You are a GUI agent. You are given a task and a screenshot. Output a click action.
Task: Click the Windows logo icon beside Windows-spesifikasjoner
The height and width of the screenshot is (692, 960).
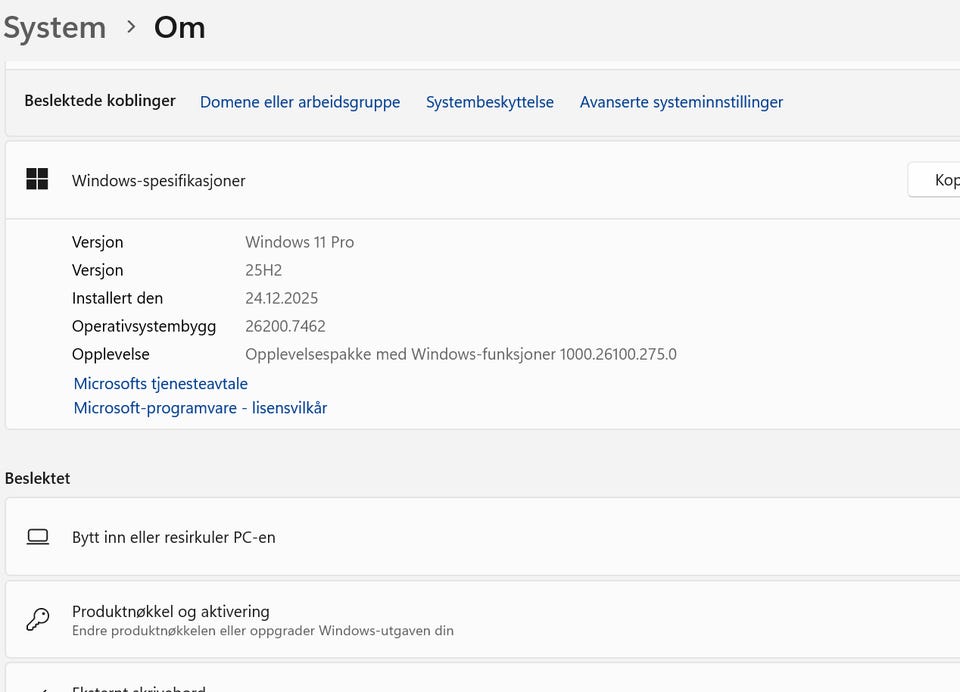[37, 180]
